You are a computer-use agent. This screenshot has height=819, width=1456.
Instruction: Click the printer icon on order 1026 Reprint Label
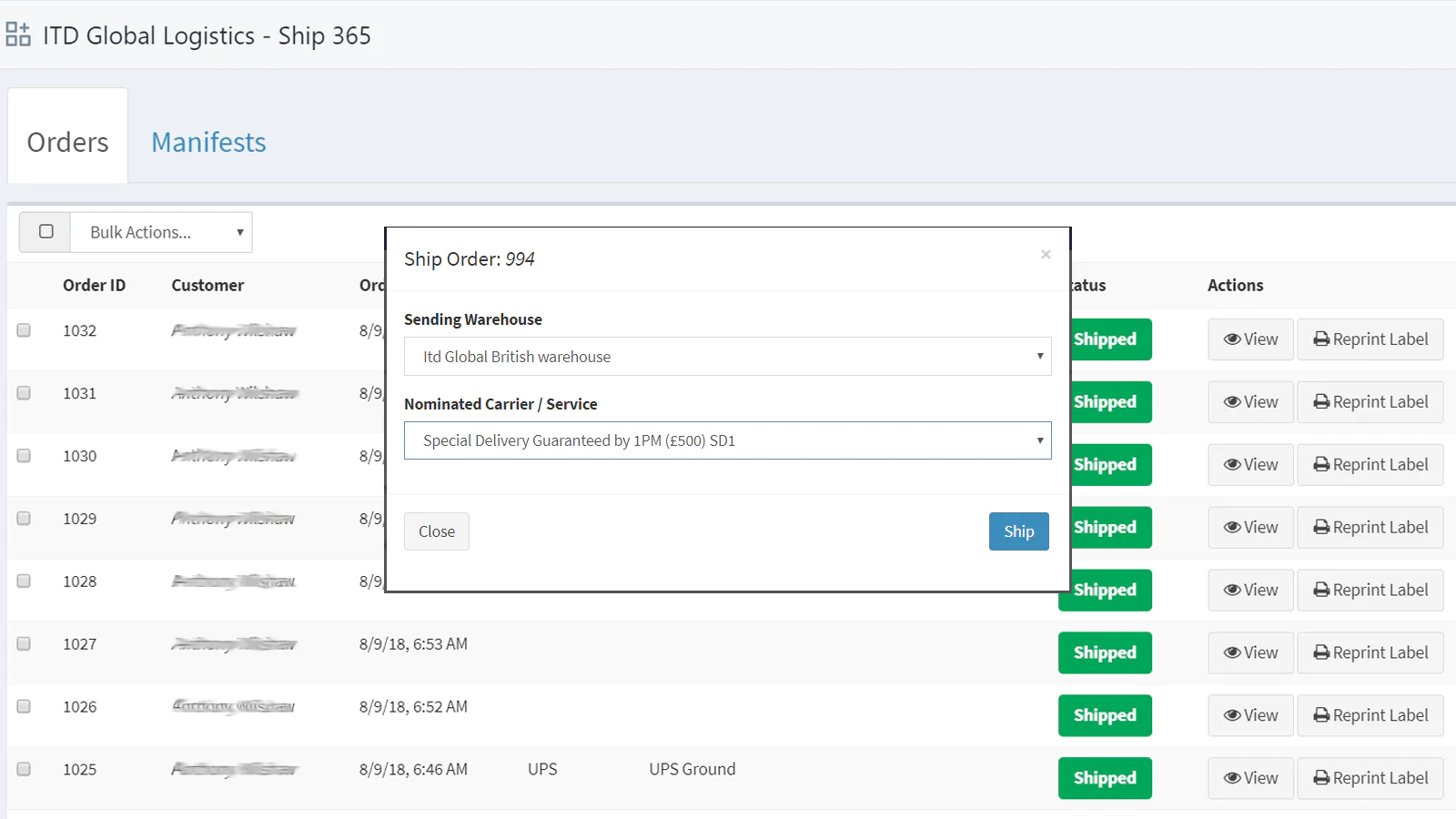coord(1321,715)
